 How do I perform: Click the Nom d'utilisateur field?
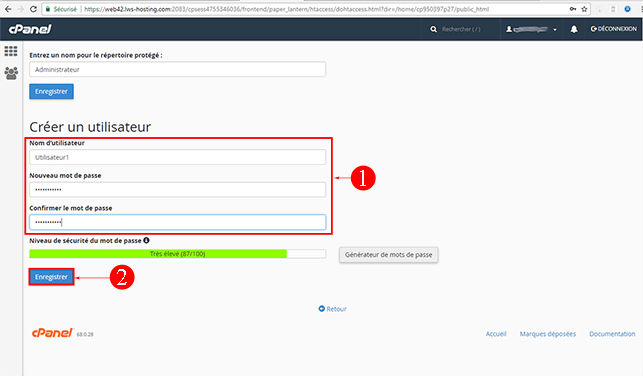point(178,157)
